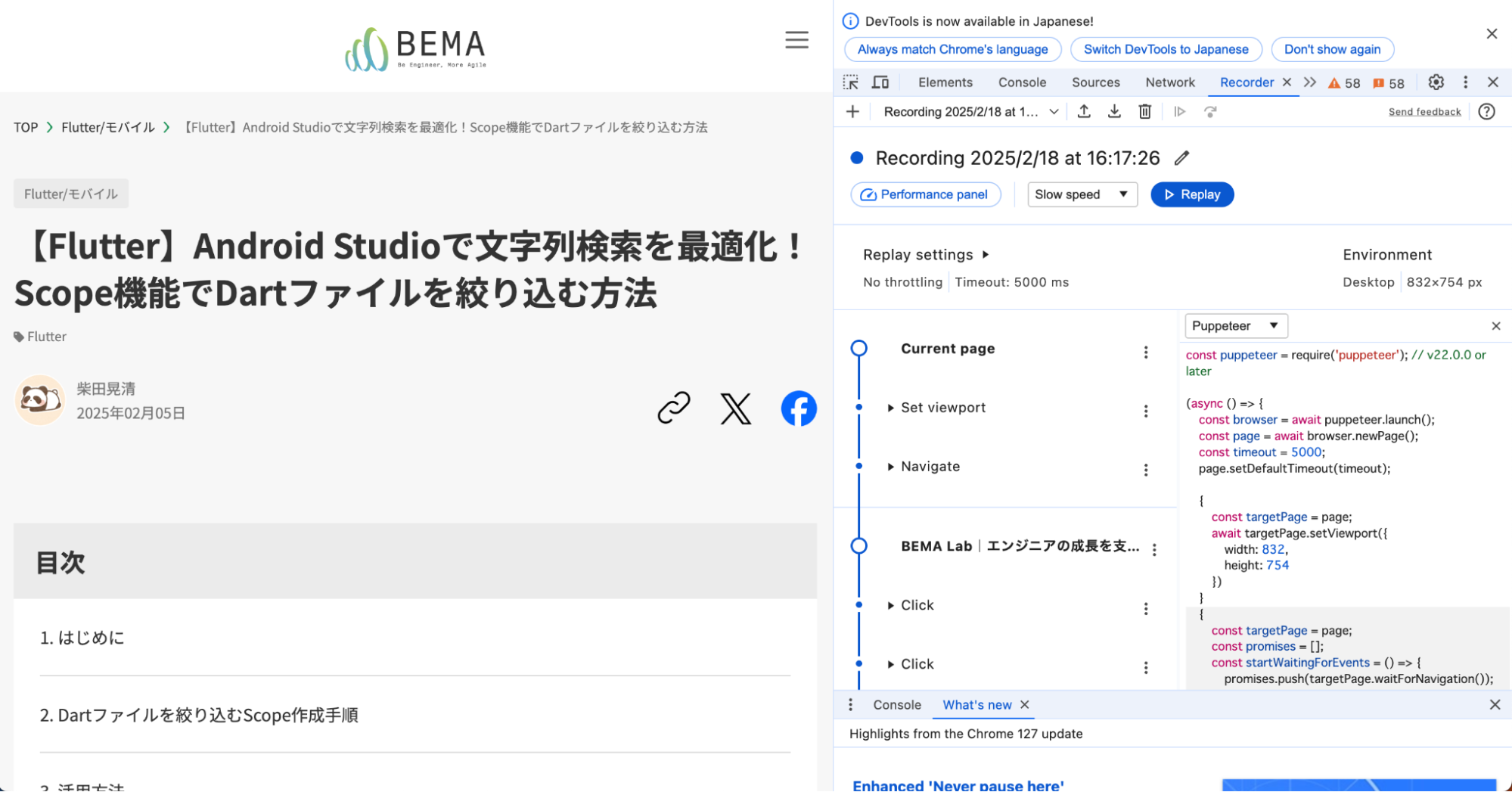The image size is (1512, 792).
Task: Click the export recording upload icon
Action: [1084, 112]
